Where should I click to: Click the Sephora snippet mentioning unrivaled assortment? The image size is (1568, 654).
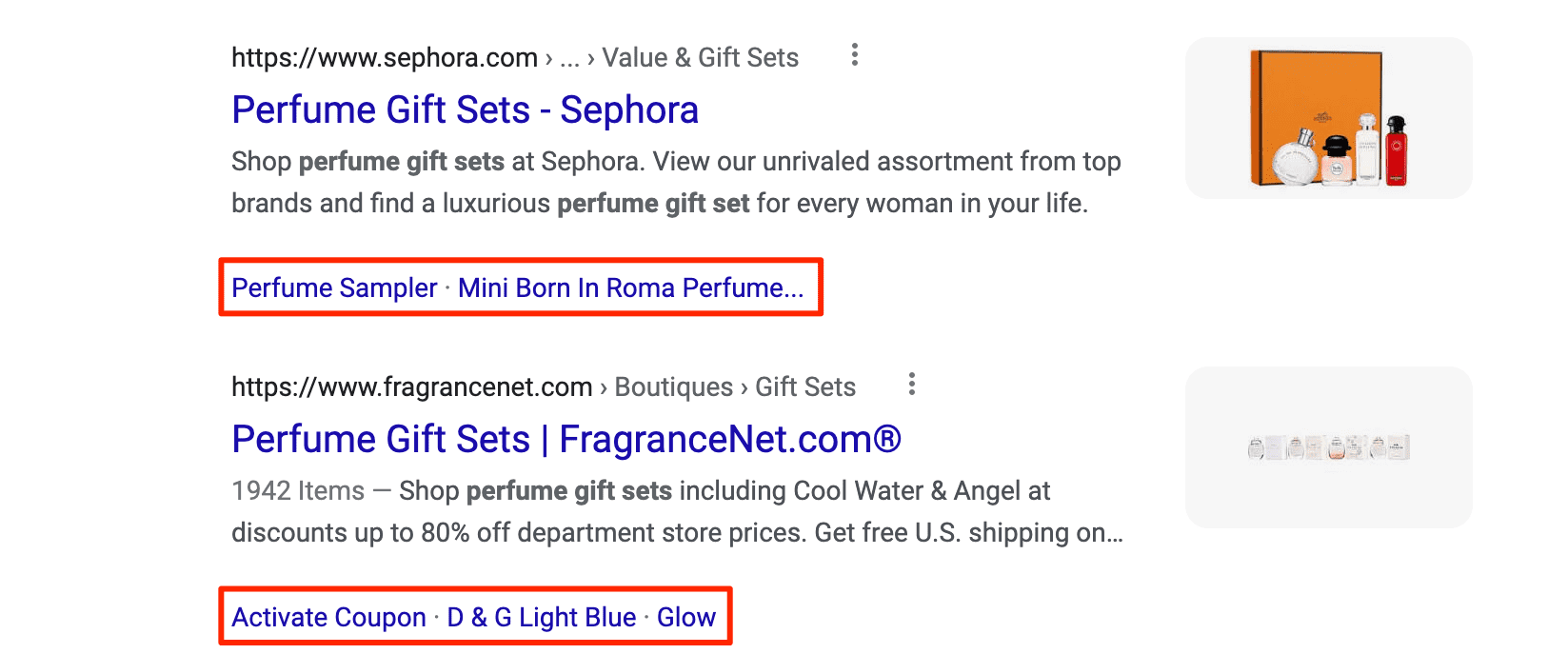pyautogui.click(x=676, y=183)
